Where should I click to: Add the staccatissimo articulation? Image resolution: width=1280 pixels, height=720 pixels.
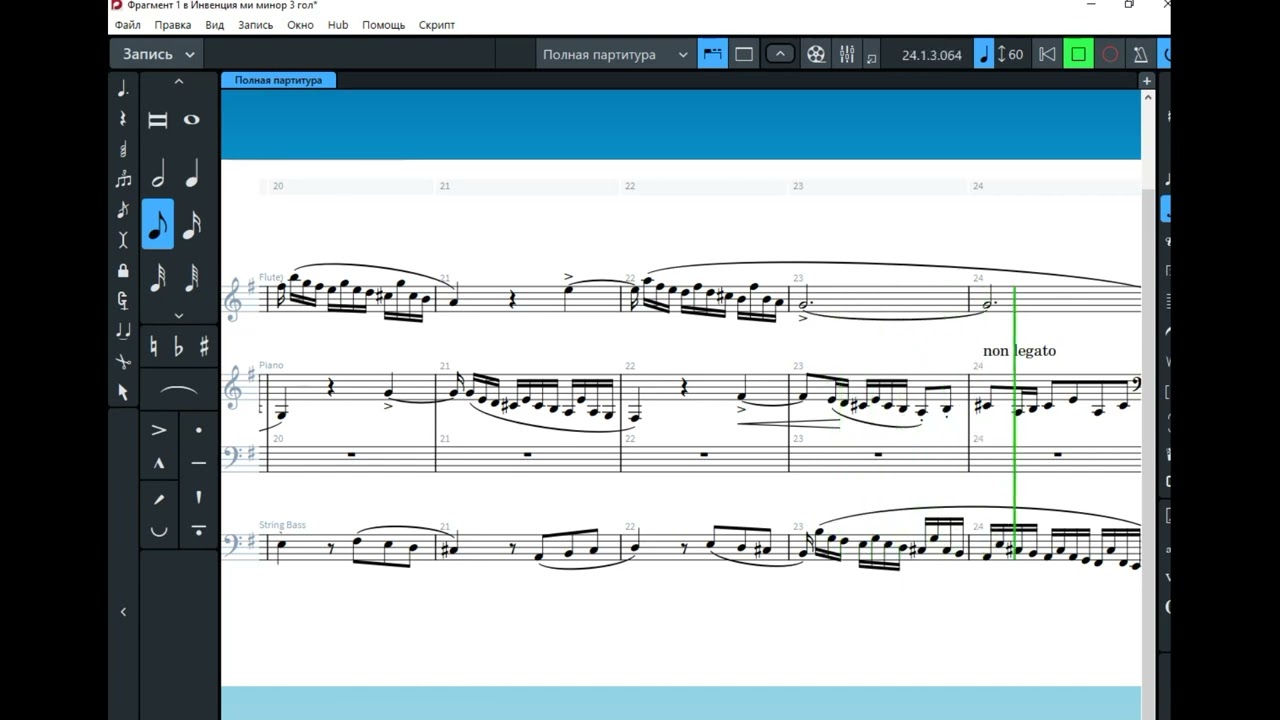click(x=198, y=497)
